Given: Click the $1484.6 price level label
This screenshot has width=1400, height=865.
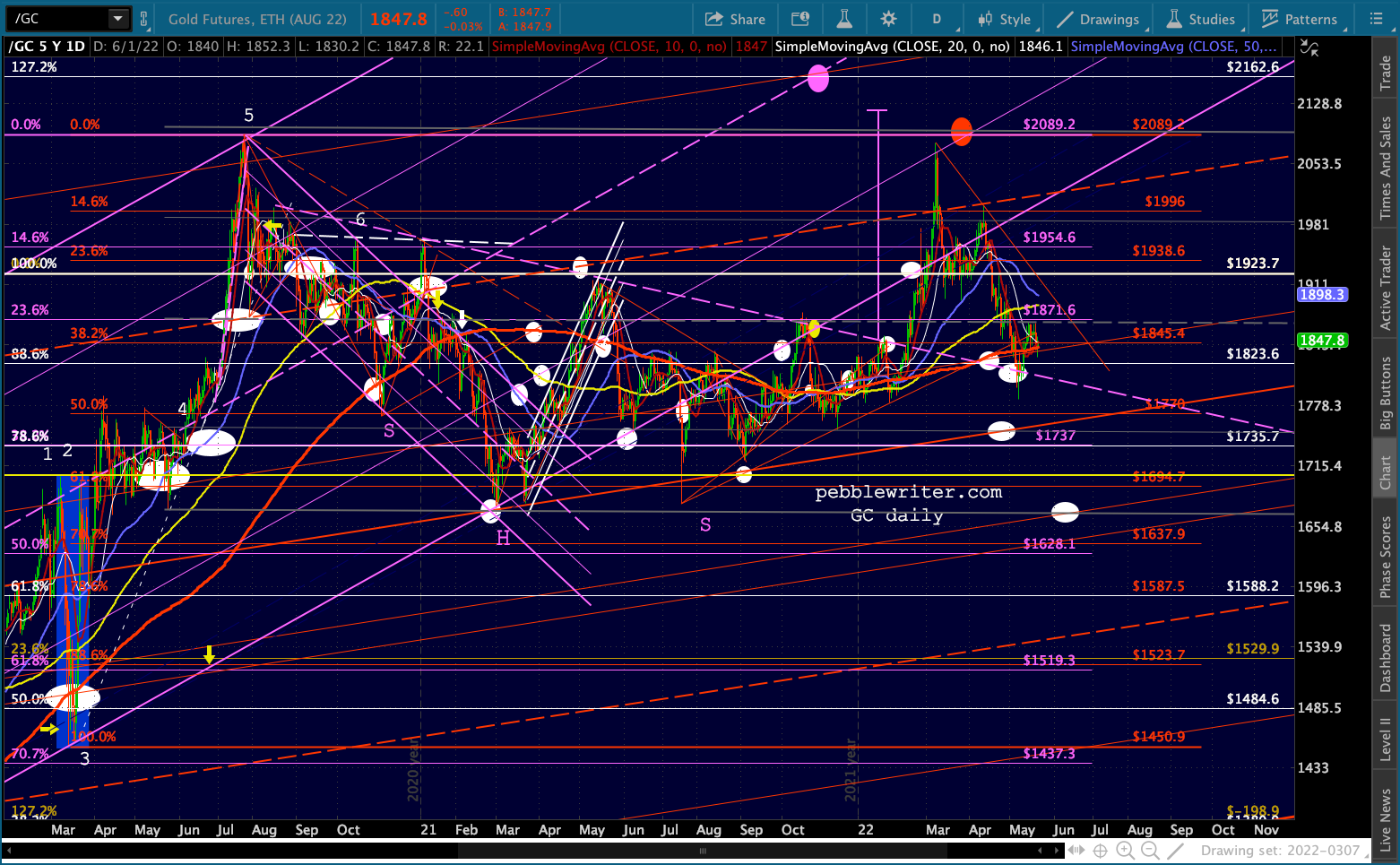Looking at the screenshot, I should 1253,699.
